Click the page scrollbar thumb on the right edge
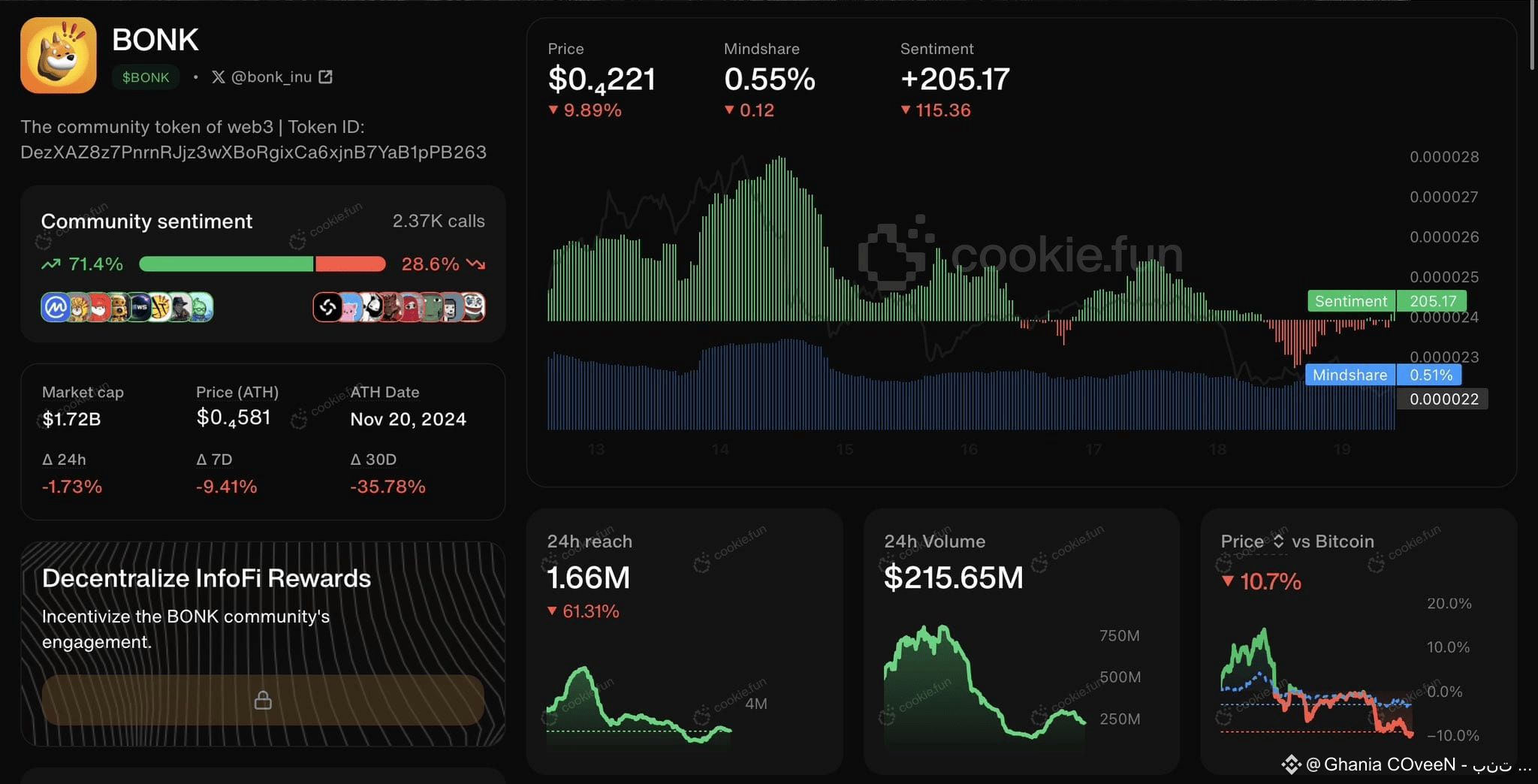This screenshot has height=784, width=1538. (1533, 36)
